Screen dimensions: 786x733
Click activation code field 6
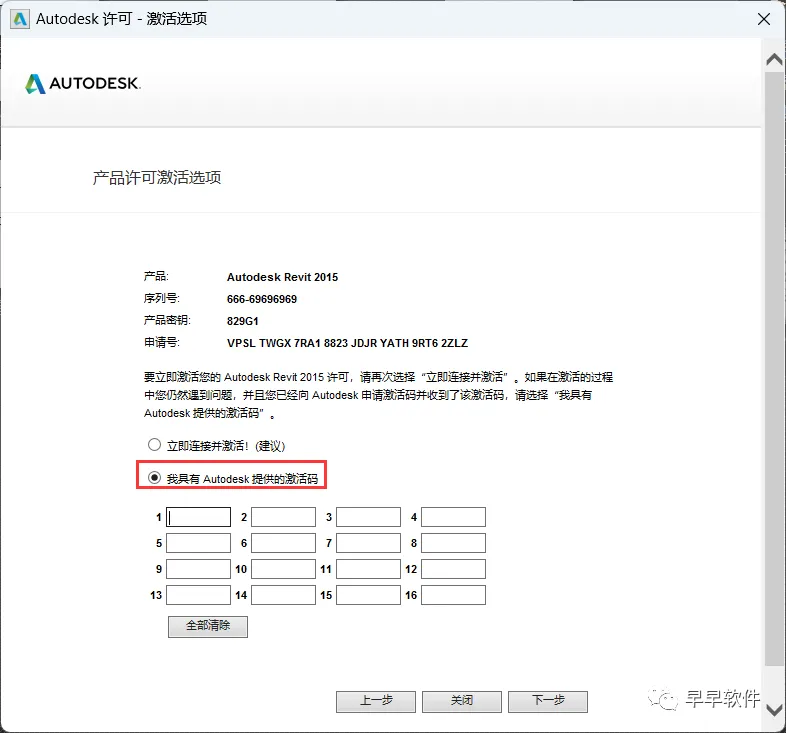tap(283, 543)
